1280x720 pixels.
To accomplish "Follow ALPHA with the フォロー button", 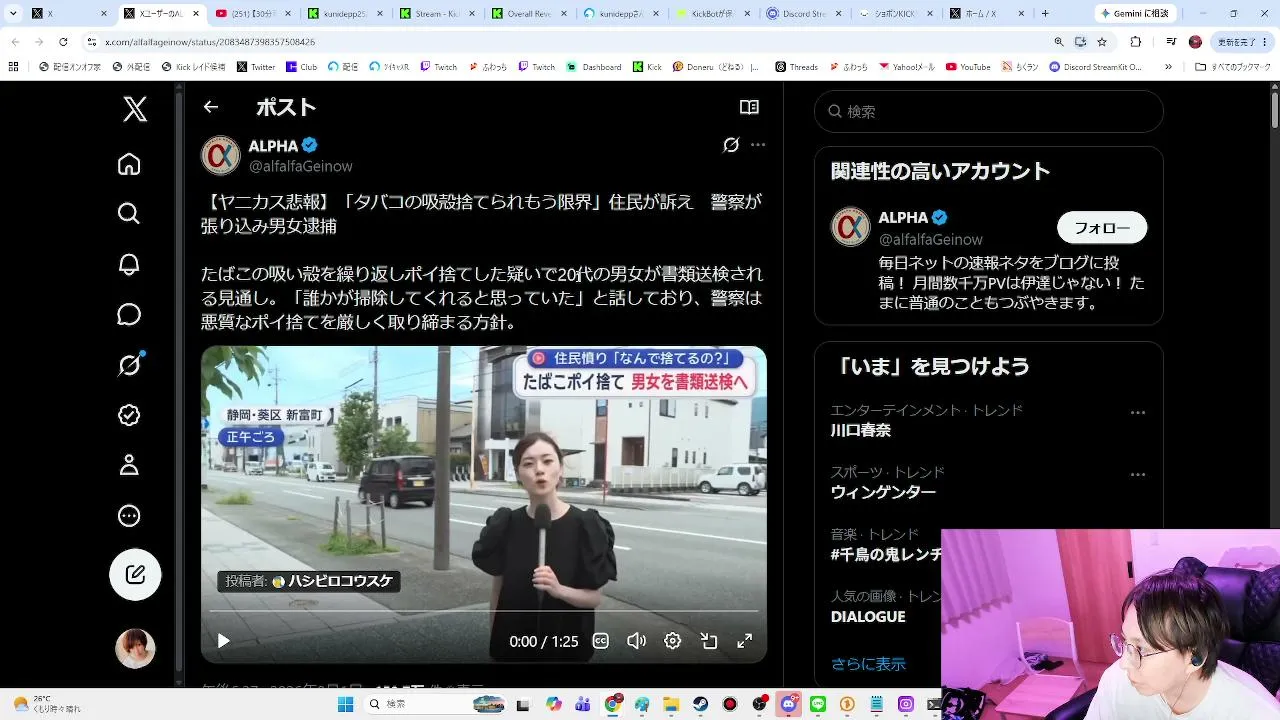I will [1102, 228].
